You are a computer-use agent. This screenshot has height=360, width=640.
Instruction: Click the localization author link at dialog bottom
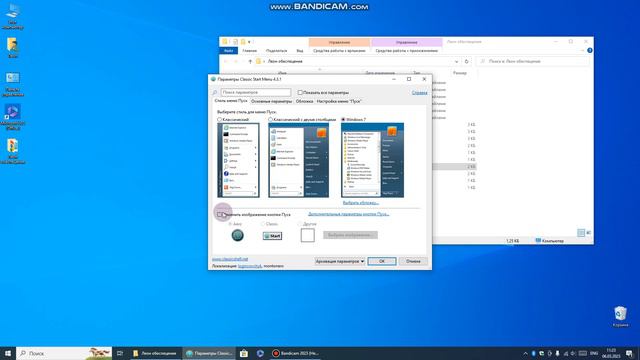click(x=249, y=266)
